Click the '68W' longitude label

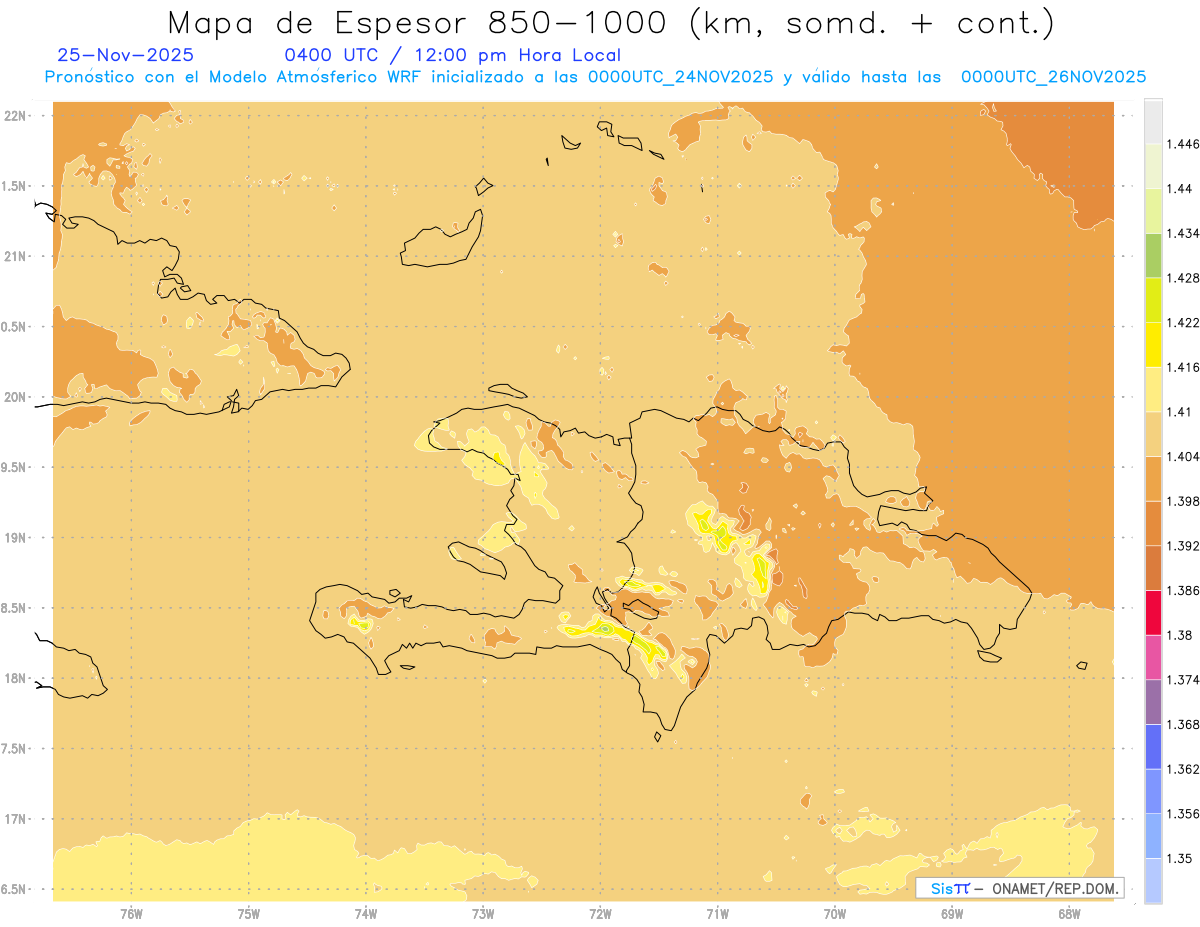point(1069,914)
